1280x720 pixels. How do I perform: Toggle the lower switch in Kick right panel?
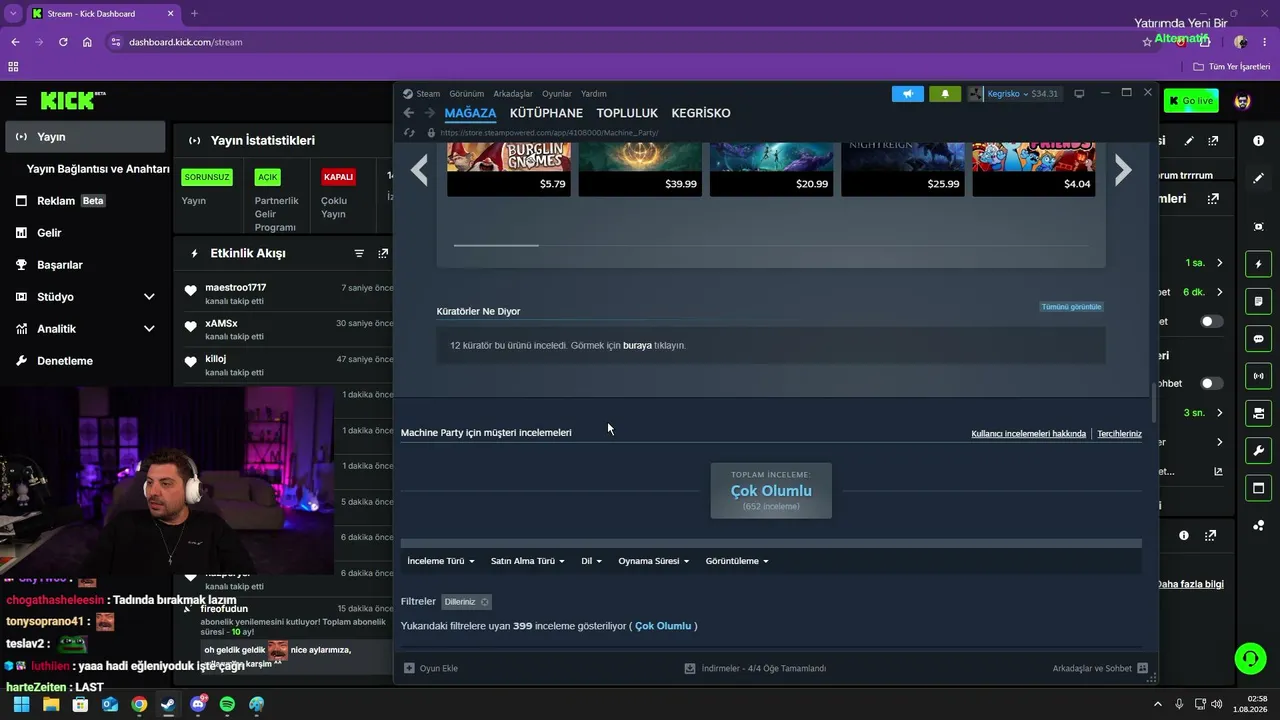pos(1212,383)
